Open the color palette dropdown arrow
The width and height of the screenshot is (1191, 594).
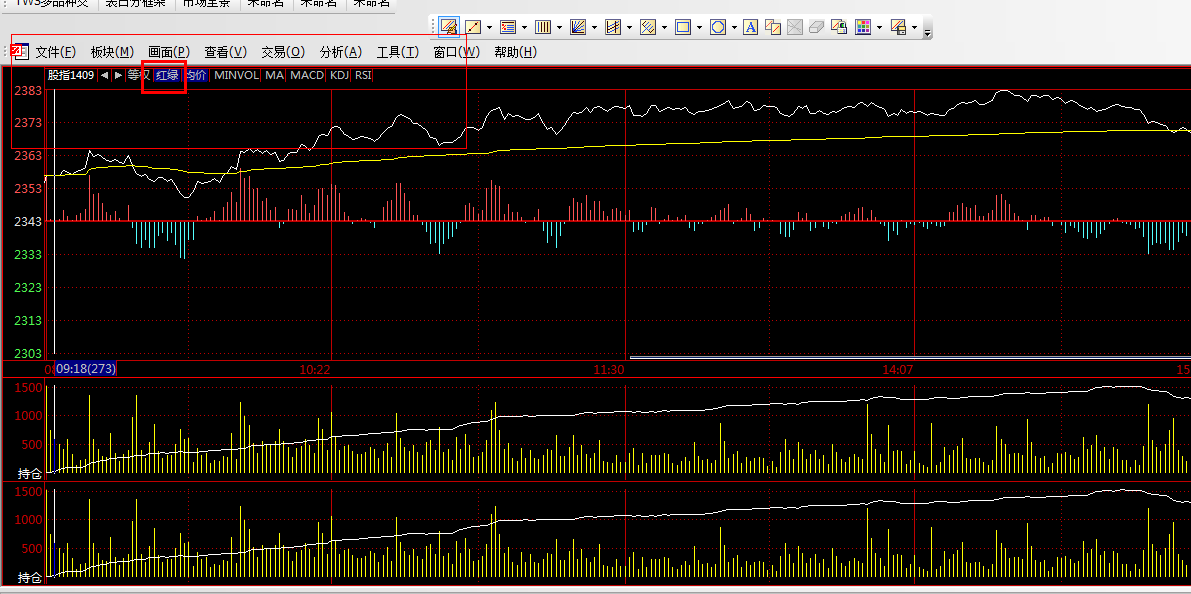pyautogui.click(x=878, y=27)
